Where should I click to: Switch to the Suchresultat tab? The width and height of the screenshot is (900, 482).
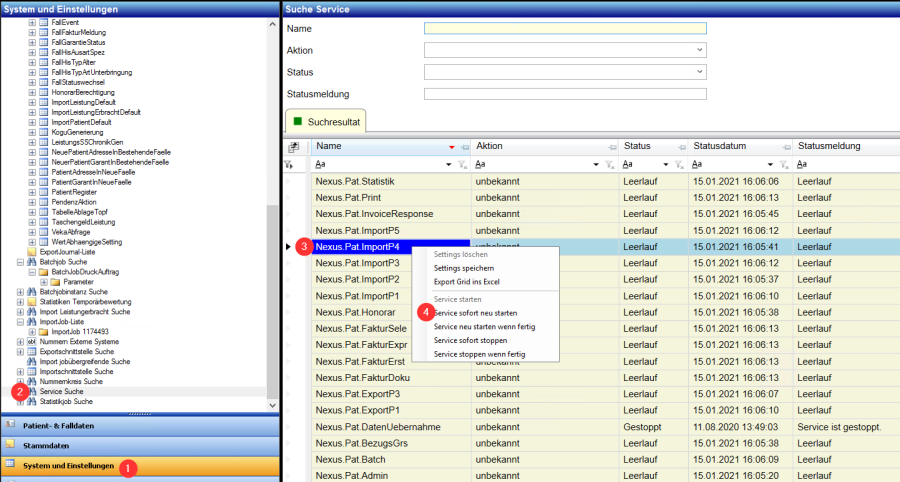327,121
